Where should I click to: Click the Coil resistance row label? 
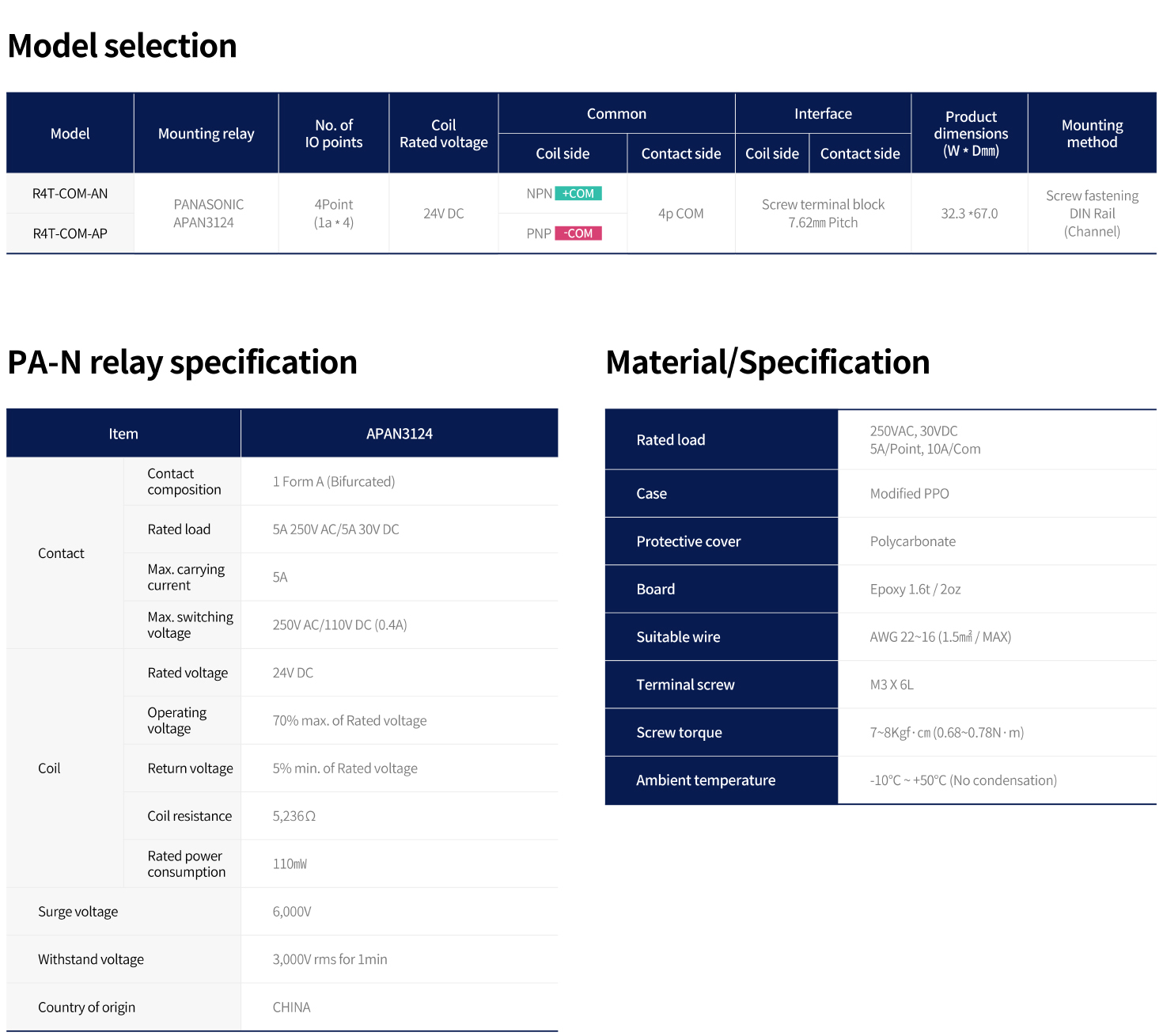(x=189, y=816)
